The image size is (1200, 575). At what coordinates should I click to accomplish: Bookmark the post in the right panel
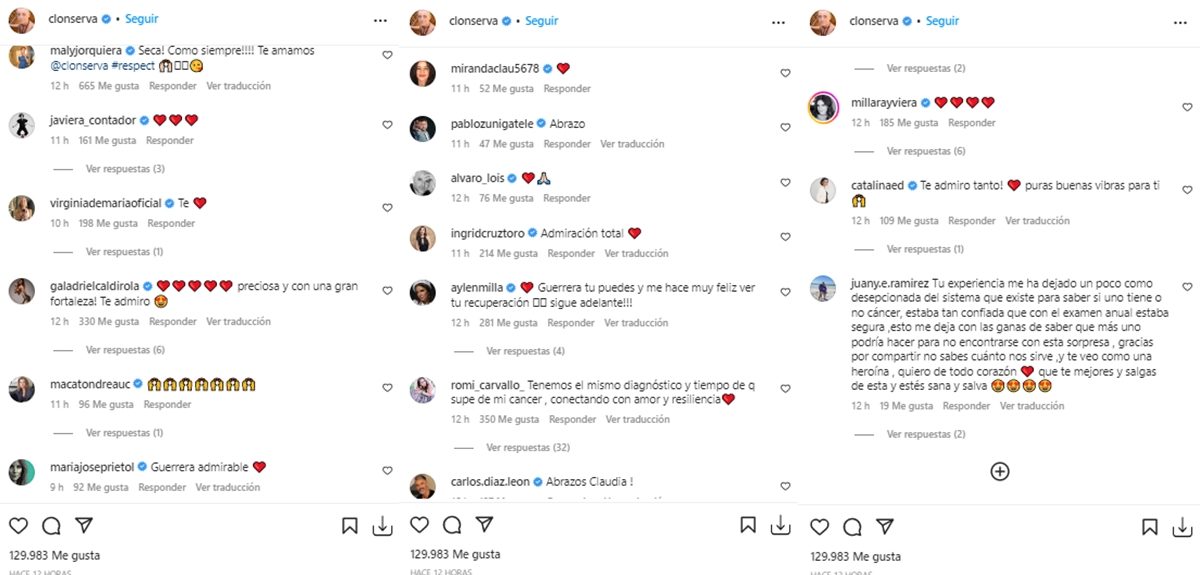(x=1150, y=526)
